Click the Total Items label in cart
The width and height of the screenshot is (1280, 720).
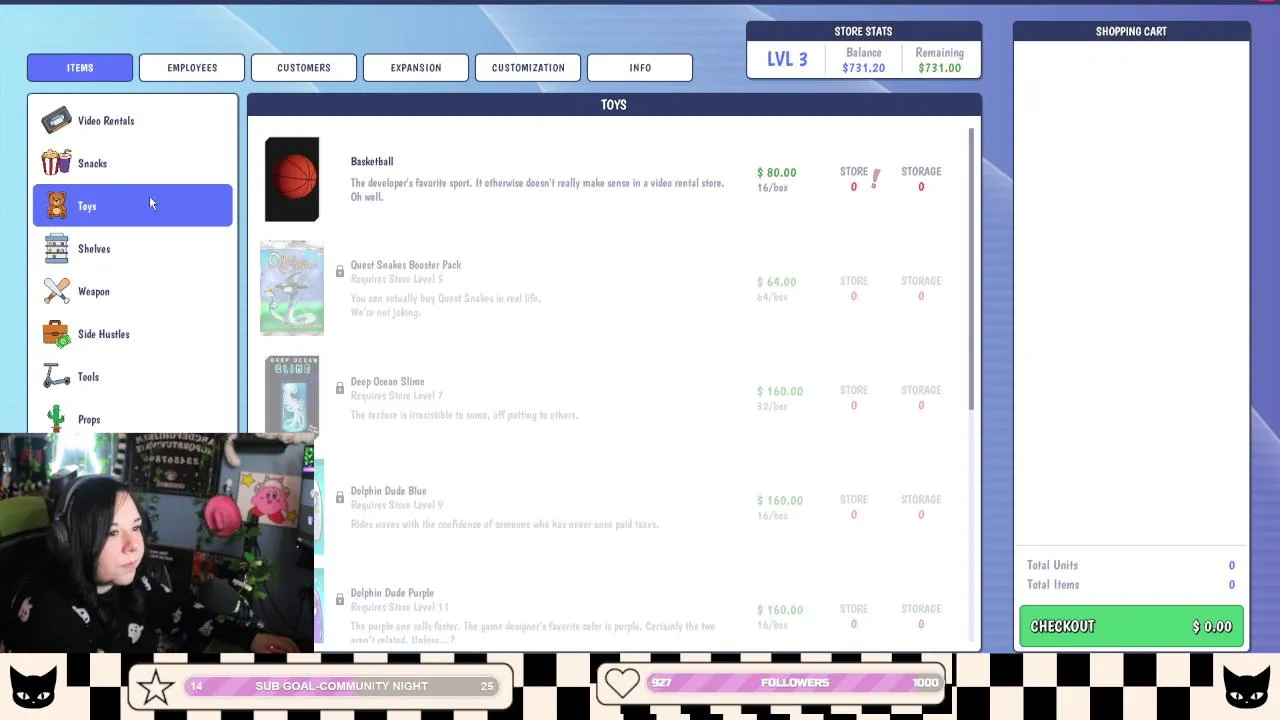coord(1053,585)
